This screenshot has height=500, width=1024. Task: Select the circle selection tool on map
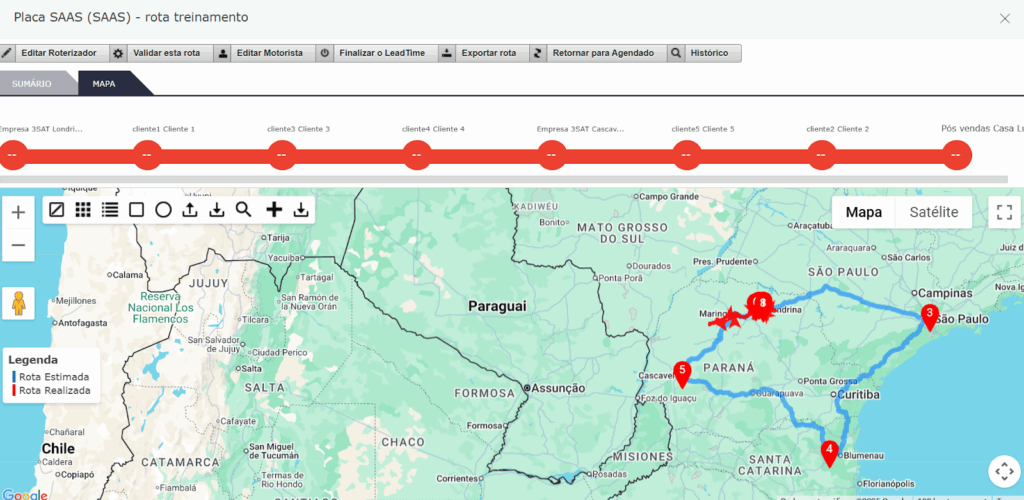click(x=163, y=210)
